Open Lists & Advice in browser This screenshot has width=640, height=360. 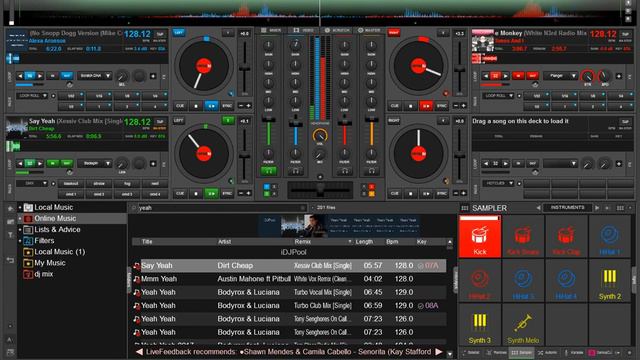[x=57, y=229]
